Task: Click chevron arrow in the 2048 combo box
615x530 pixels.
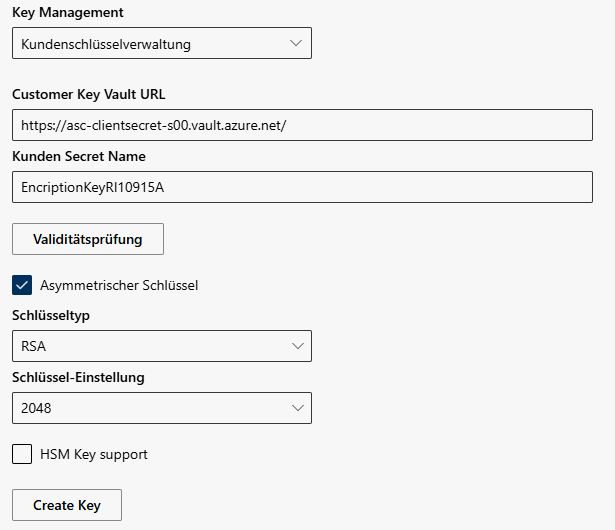Action: (295, 408)
